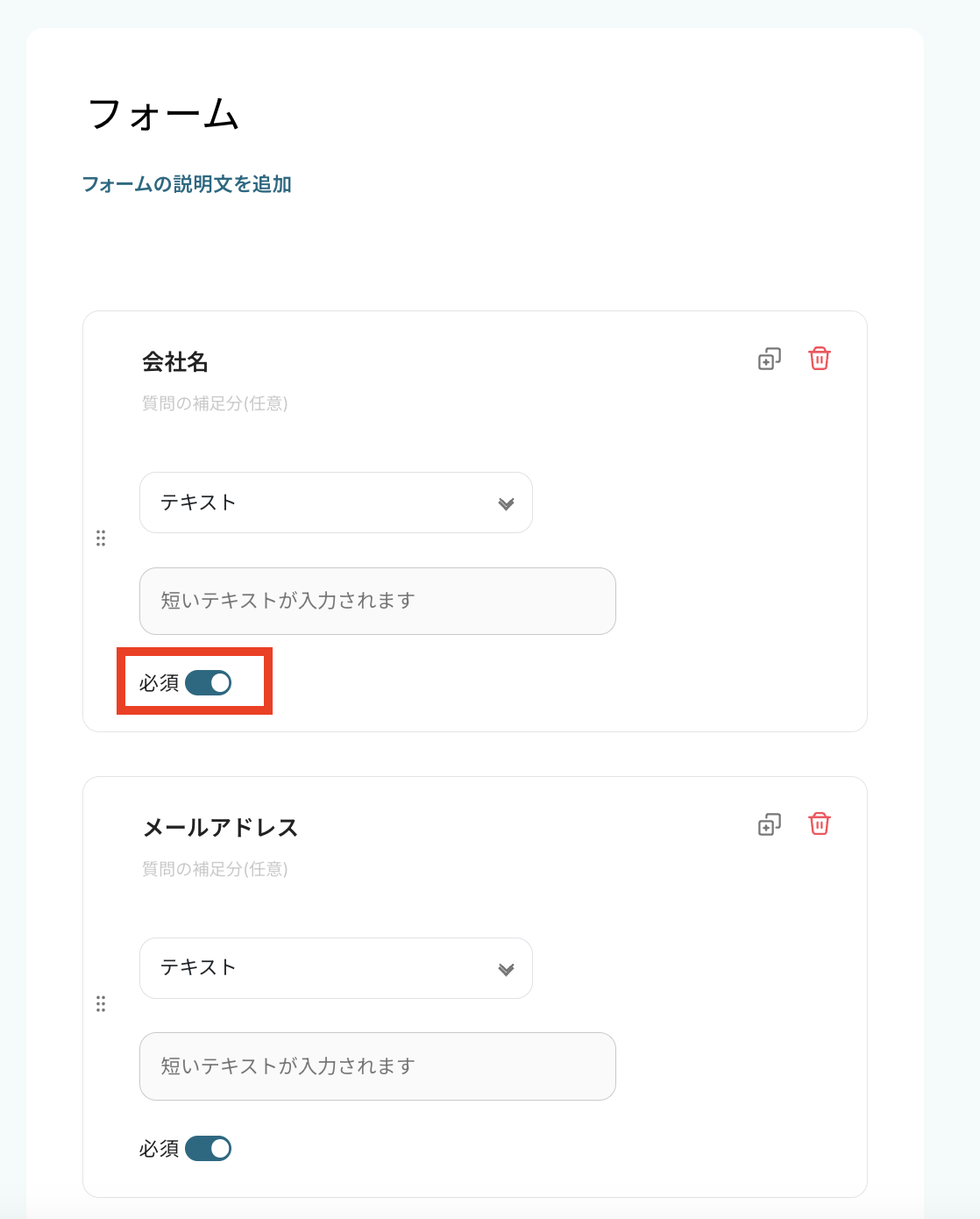Screen dimensions: 980x1219
Task: Click the 会社名 drag handle dots
Action: click(x=101, y=538)
